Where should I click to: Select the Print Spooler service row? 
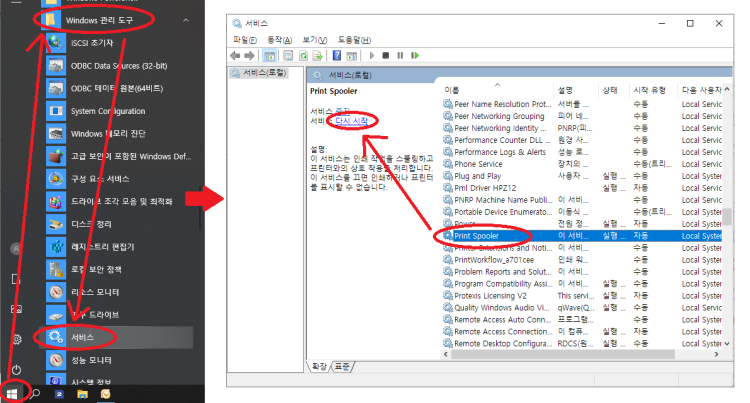point(582,236)
